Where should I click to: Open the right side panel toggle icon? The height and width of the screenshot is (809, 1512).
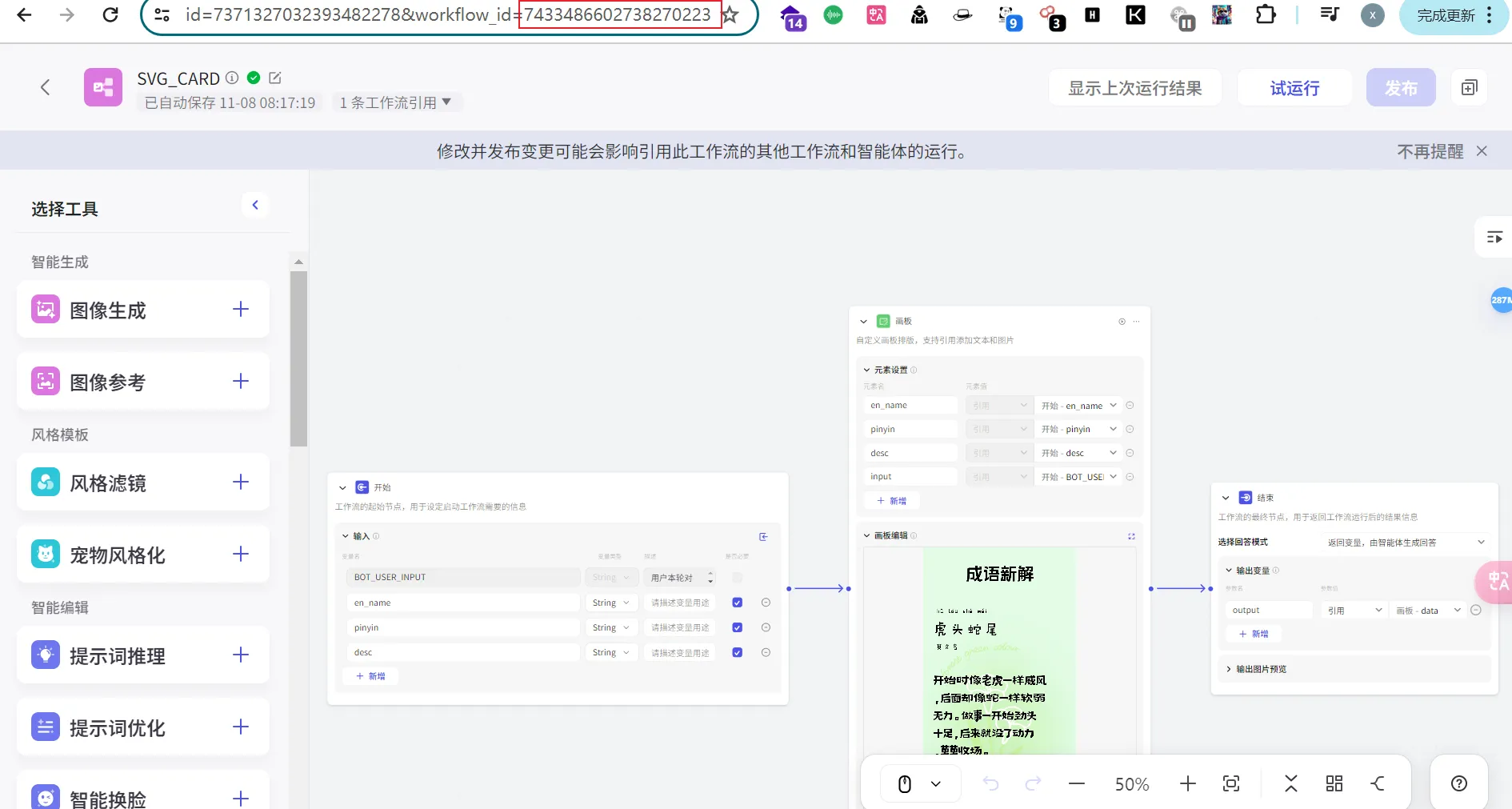pyautogui.click(x=1494, y=237)
